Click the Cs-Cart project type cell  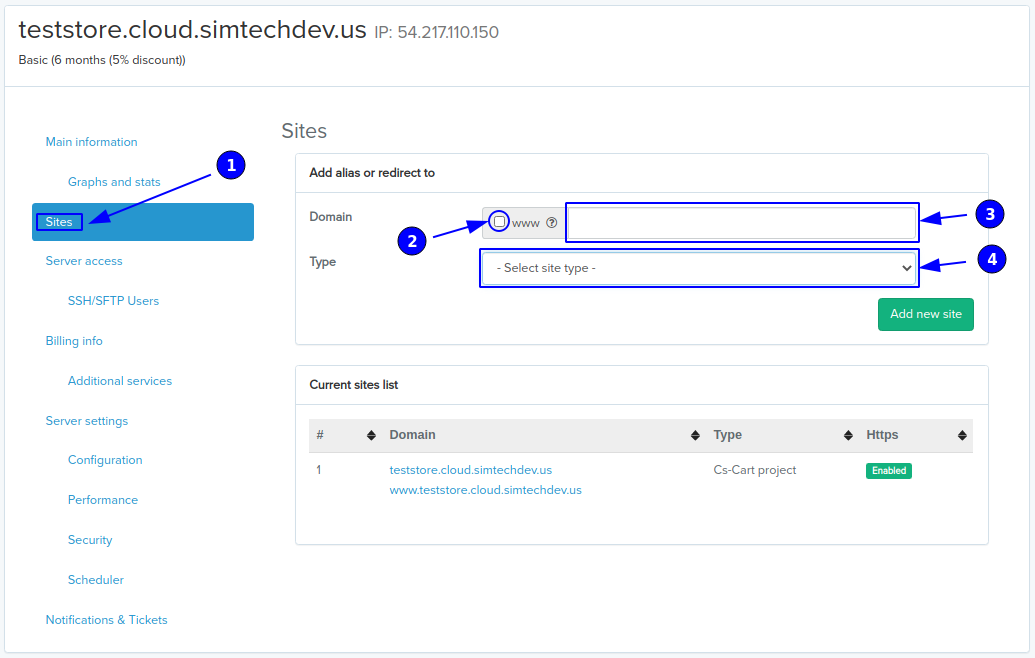click(754, 470)
